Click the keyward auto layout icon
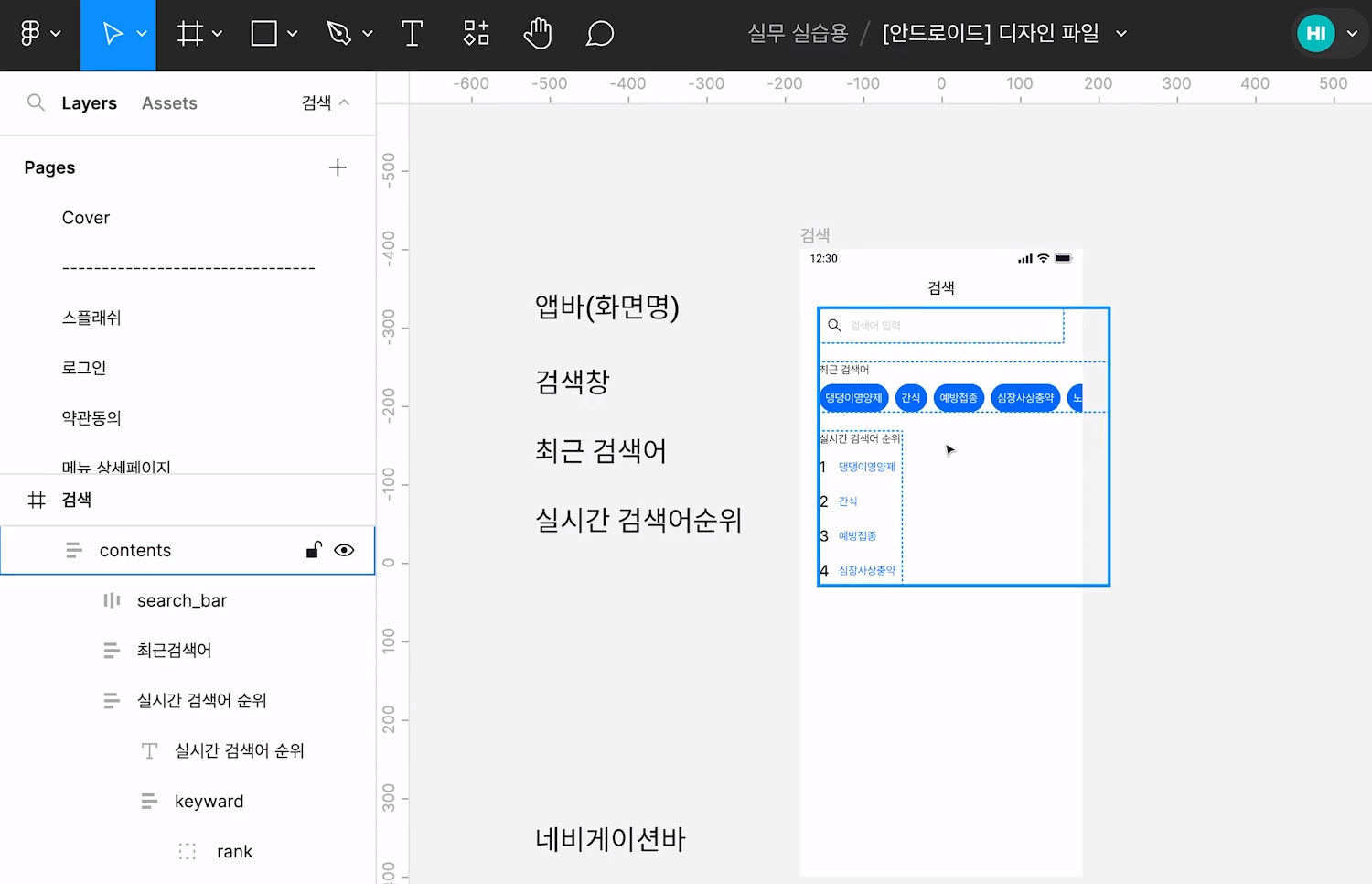The image size is (1372, 884). pyautogui.click(x=149, y=802)
